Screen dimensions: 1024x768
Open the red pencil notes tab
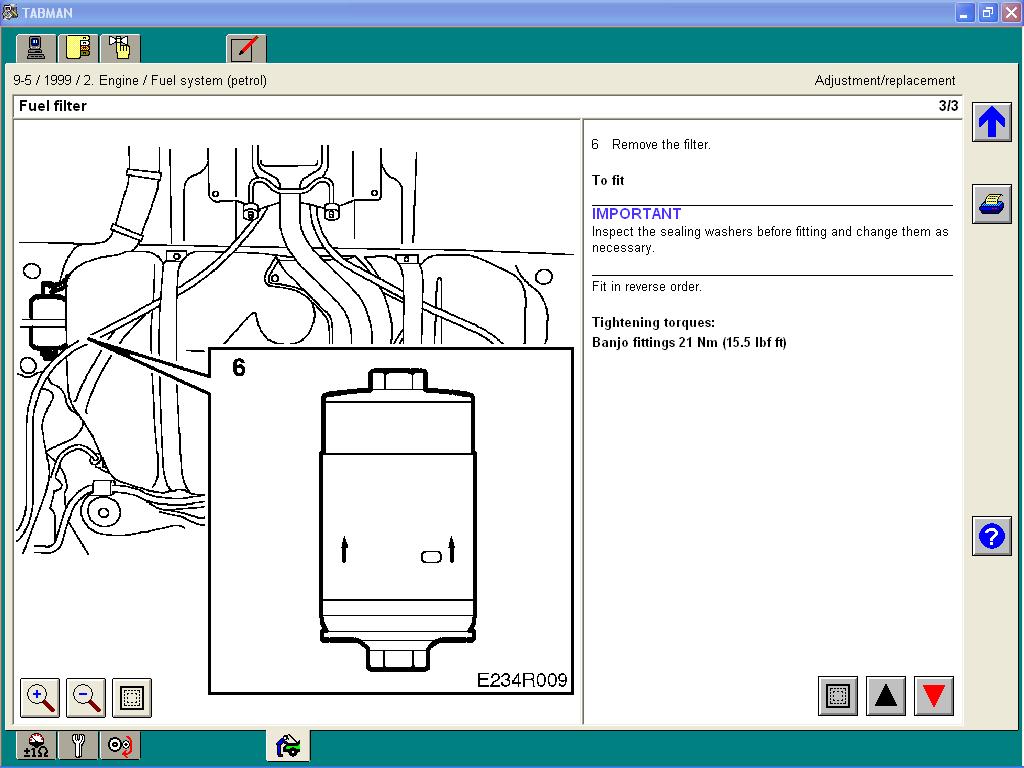(246, 48)
